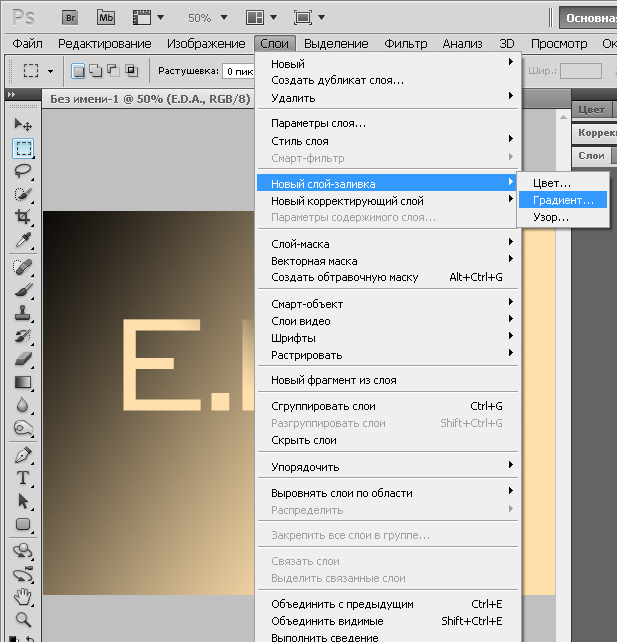Image resolution: width=617 pixels, height=642 pixels.
Task: Click the Растушевка feather input field
Action: 238,71
